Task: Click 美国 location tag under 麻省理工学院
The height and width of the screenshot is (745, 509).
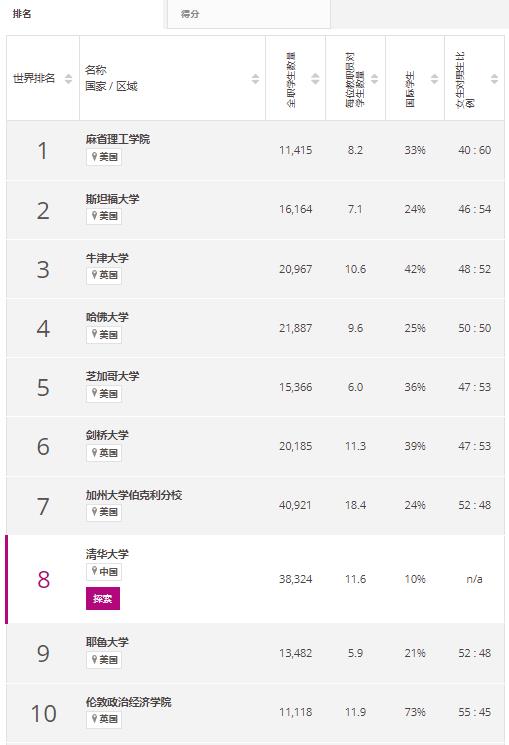Action: (x=104, y=157)
